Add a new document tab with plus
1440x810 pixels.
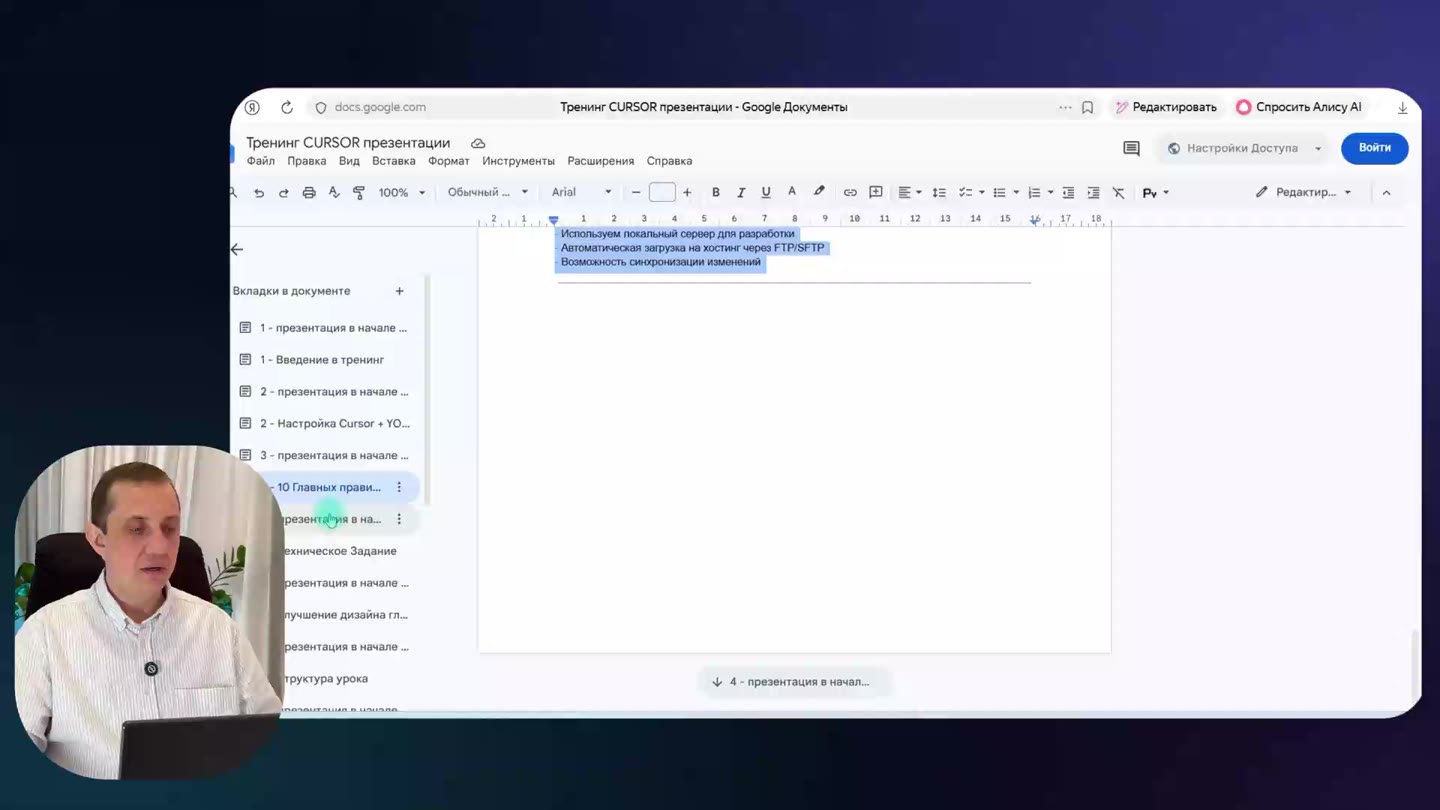(399, 291)
